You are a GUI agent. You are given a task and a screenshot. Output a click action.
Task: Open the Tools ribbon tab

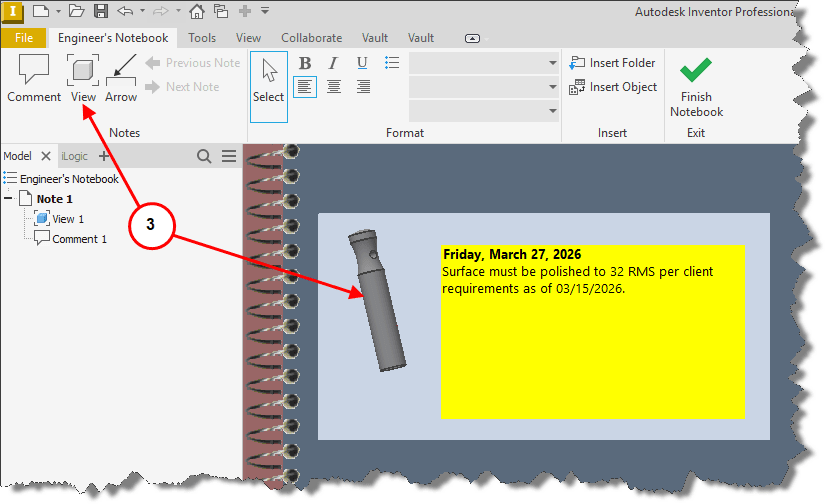click(x=202, y=38)
